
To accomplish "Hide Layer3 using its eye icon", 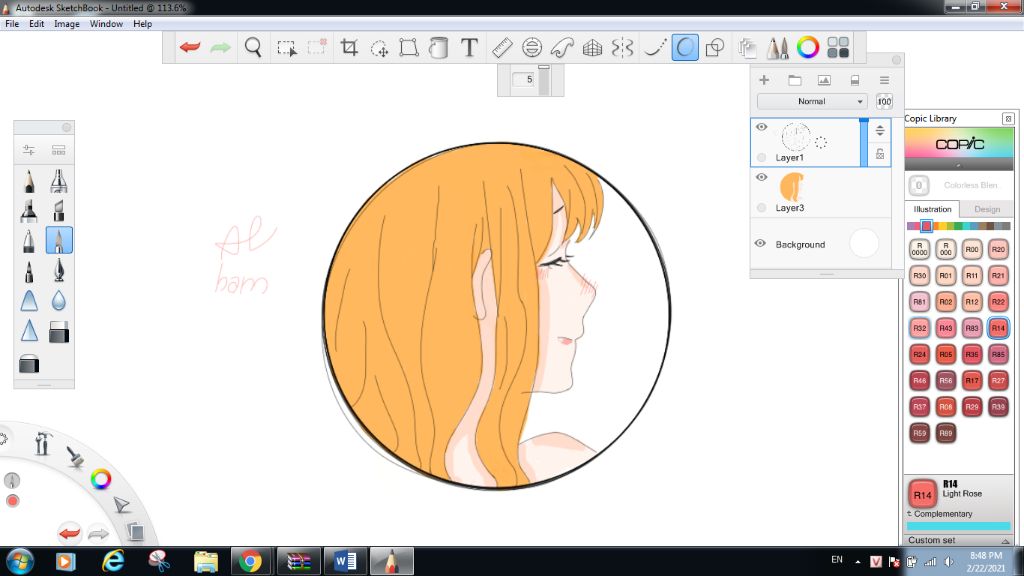I will tap(761, 177).
